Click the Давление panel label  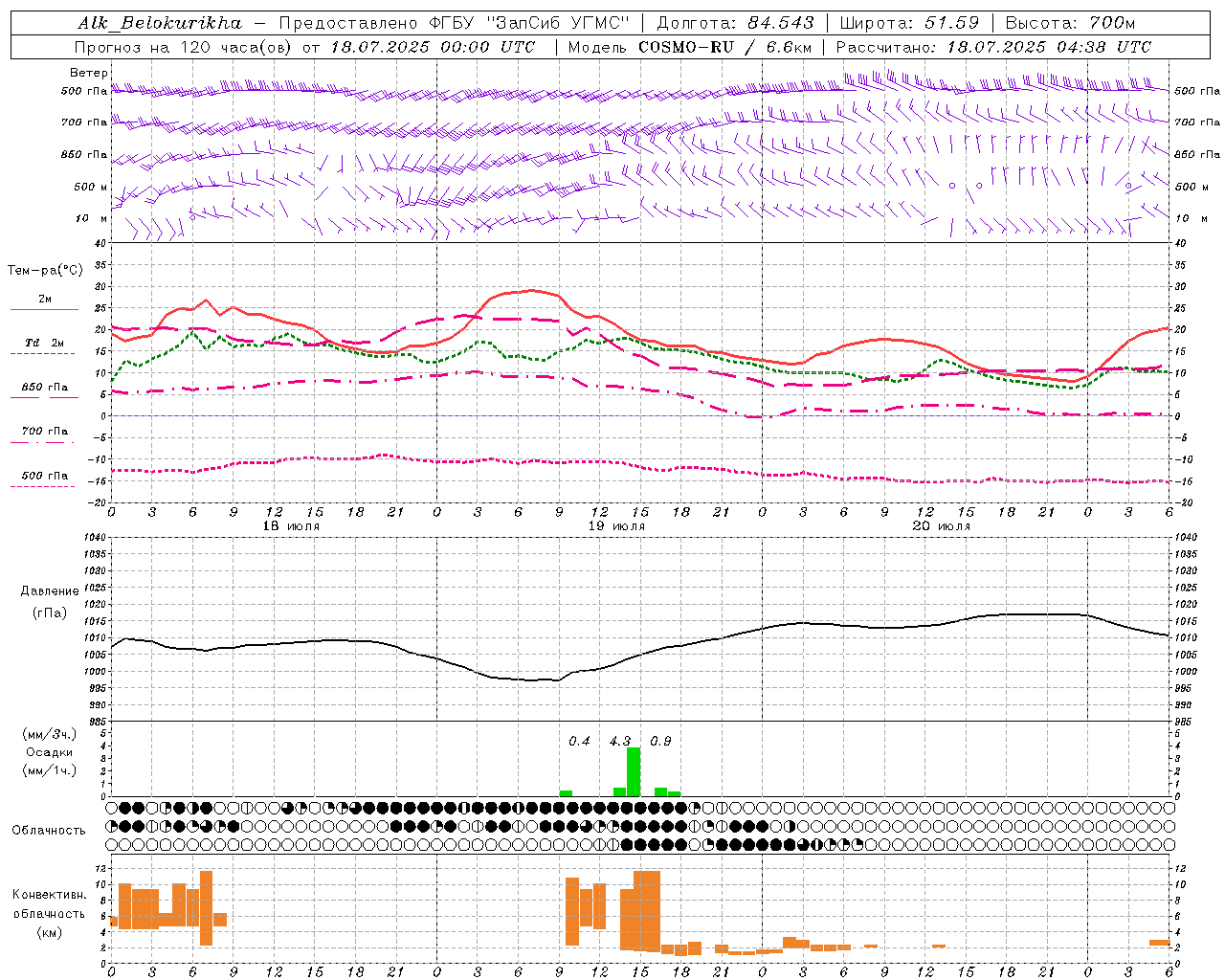[x=50, y=591]
